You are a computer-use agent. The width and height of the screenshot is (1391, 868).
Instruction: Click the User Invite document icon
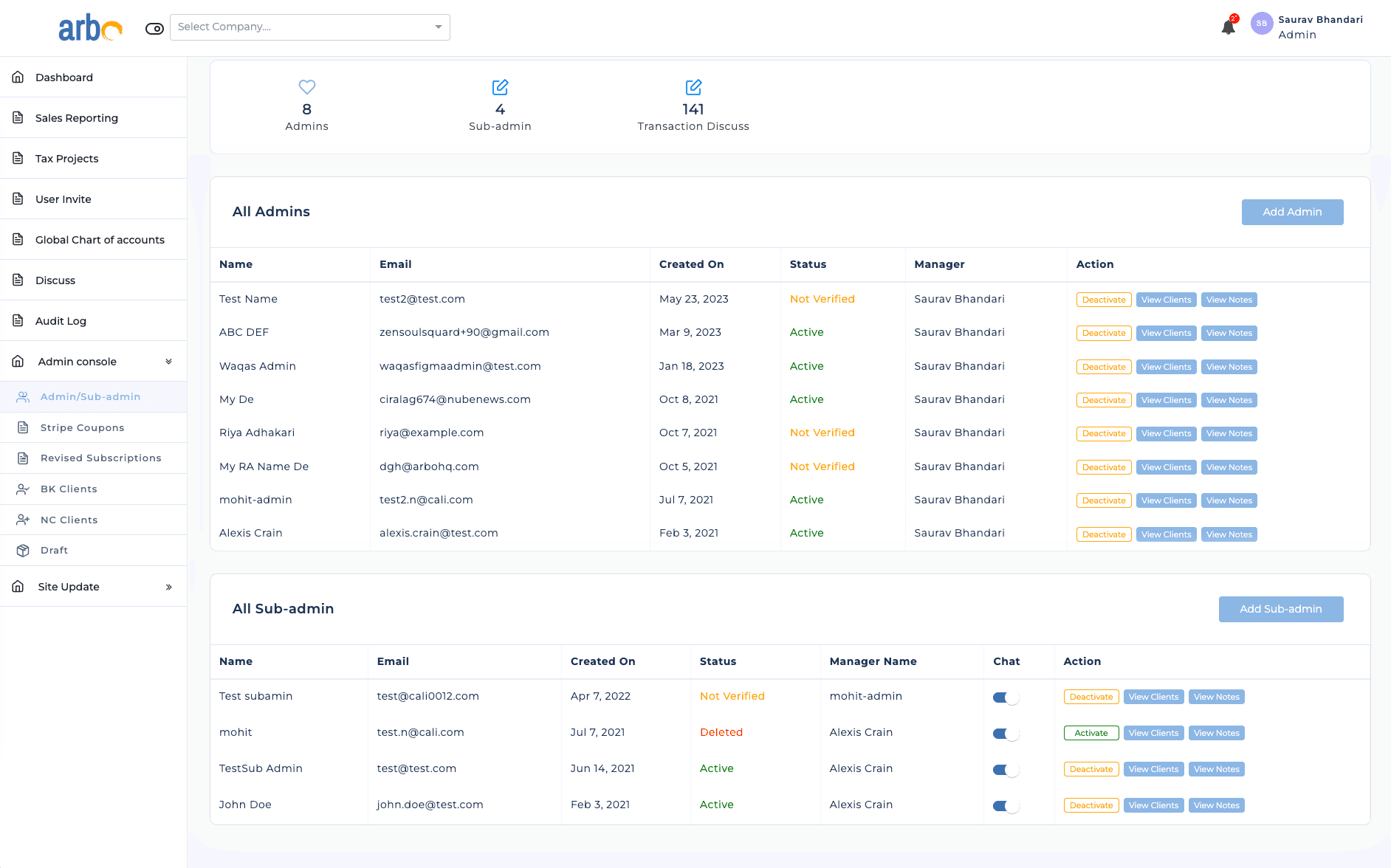point(18,199)
